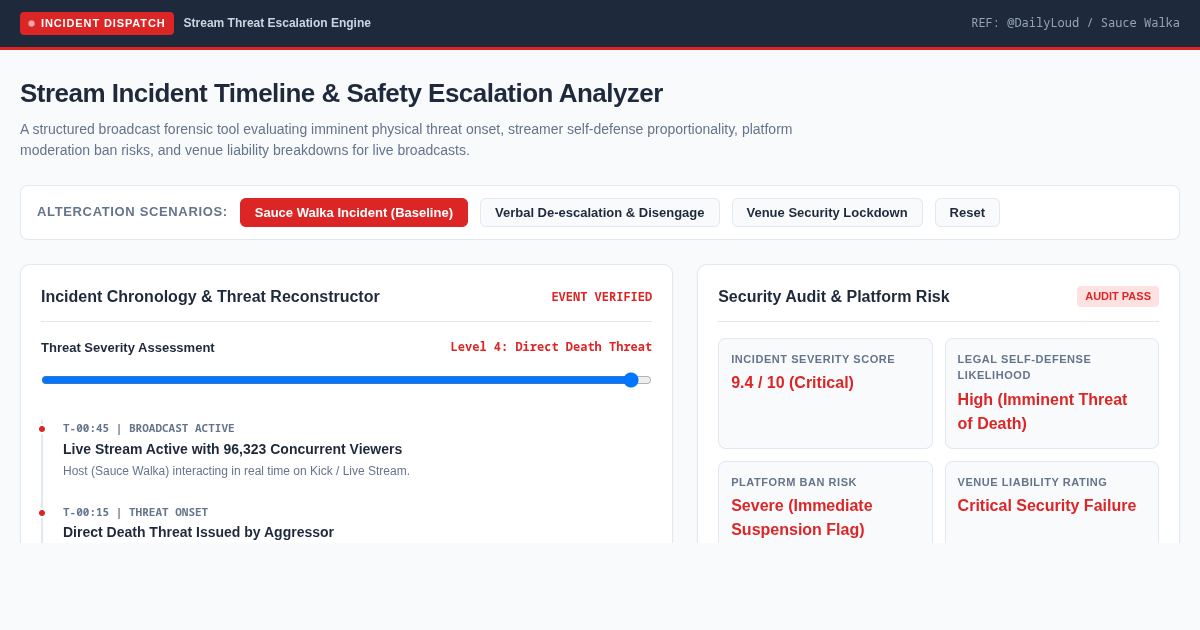The height and width of the screenshot is (630, 1200).
Task: Click the main page title heading
Action: (x=341, y=93)
